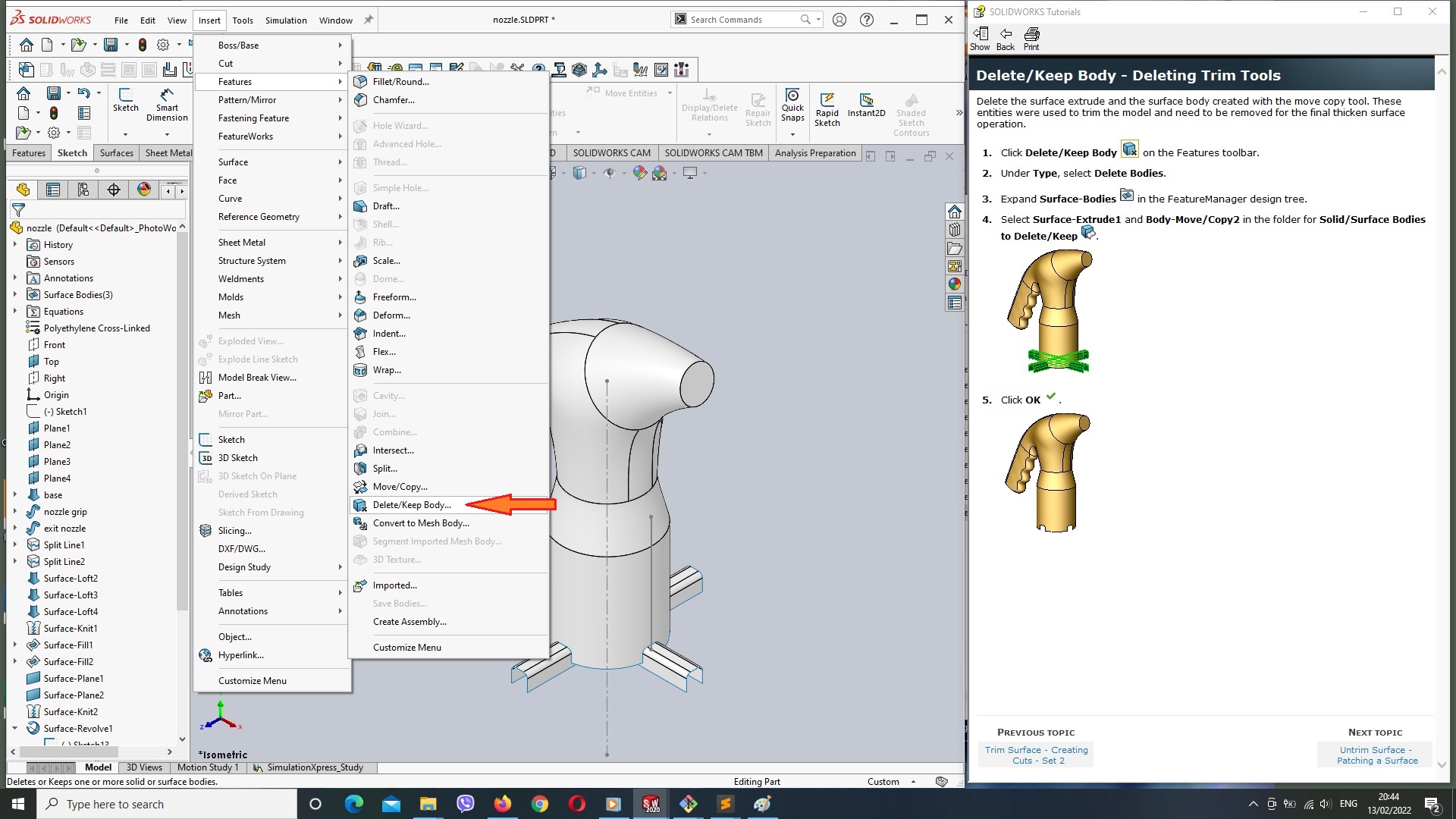Toggle Hide/Show Items eye icon
The height and width of the screenshot is (819, 1456).
click(608, 173)
